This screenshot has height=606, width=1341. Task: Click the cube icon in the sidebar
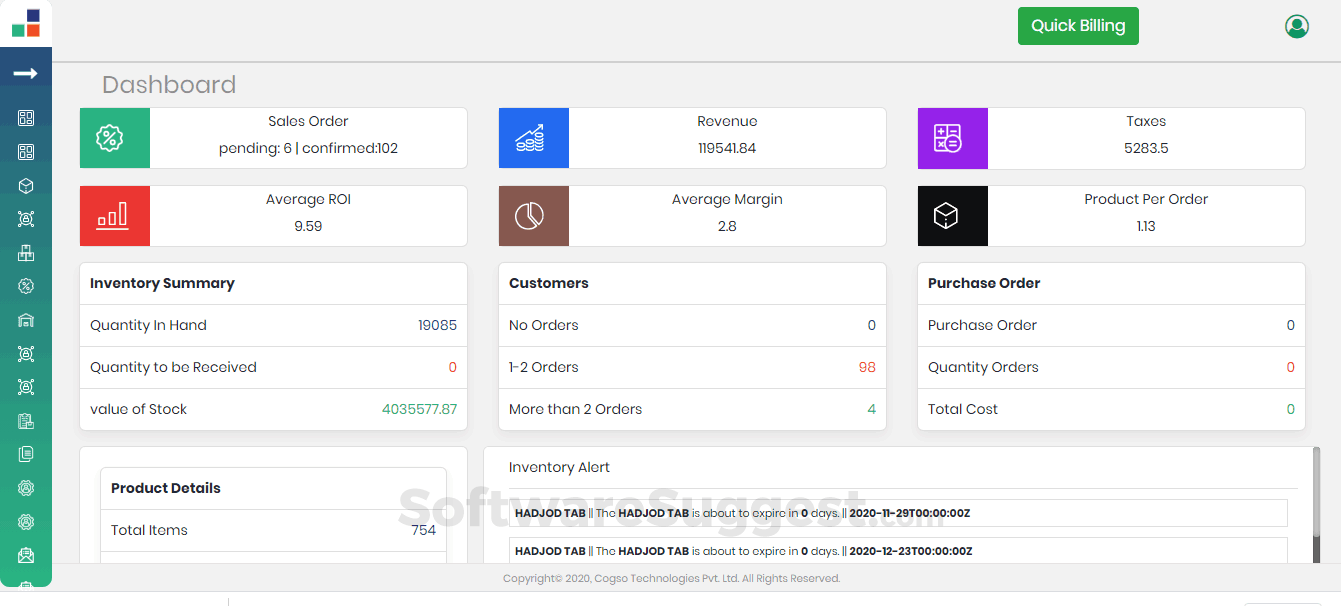[x=26, y=186]
